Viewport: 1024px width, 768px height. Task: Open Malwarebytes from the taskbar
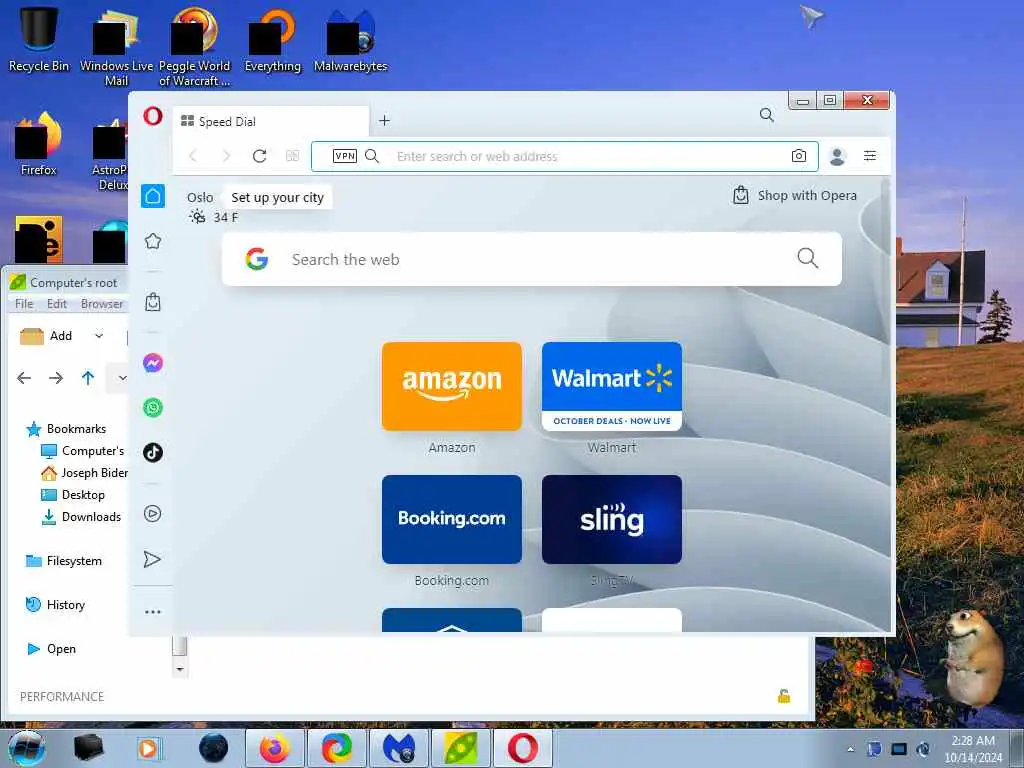pos(399,748)
